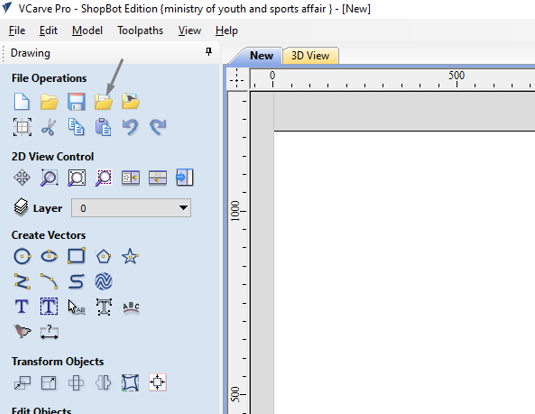The image size is (535, 414).
Task: Select the Draw Rectangle tool
Action: pos(76,256)
